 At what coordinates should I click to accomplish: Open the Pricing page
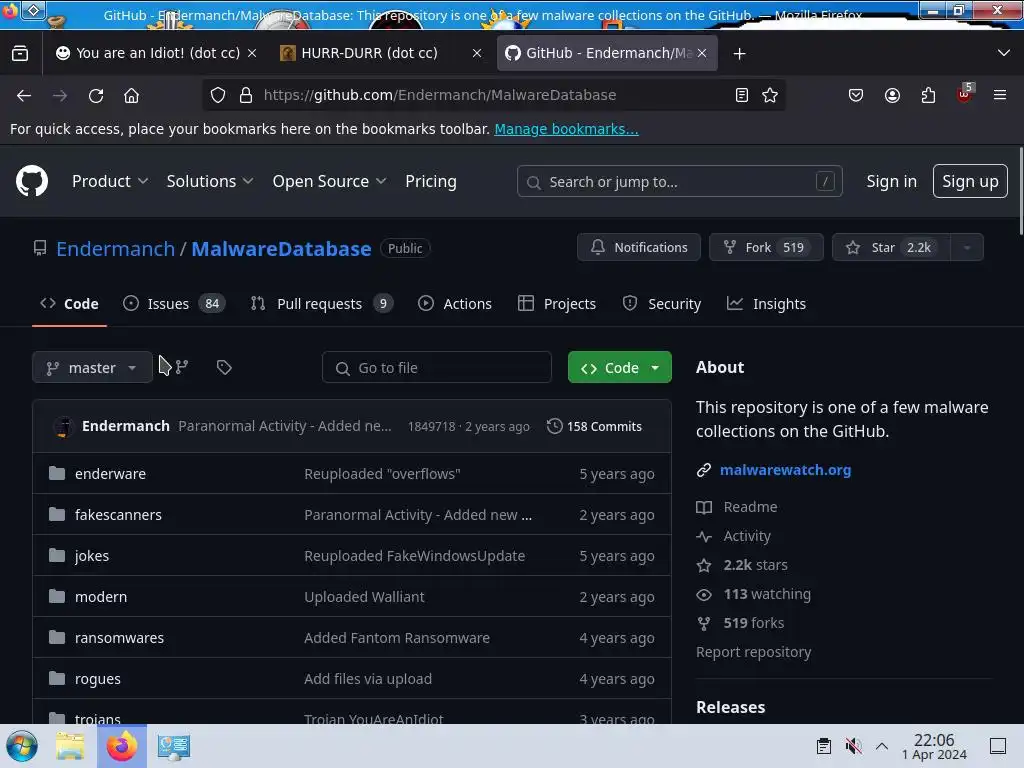pyautogui.click(x=430, y=181)
